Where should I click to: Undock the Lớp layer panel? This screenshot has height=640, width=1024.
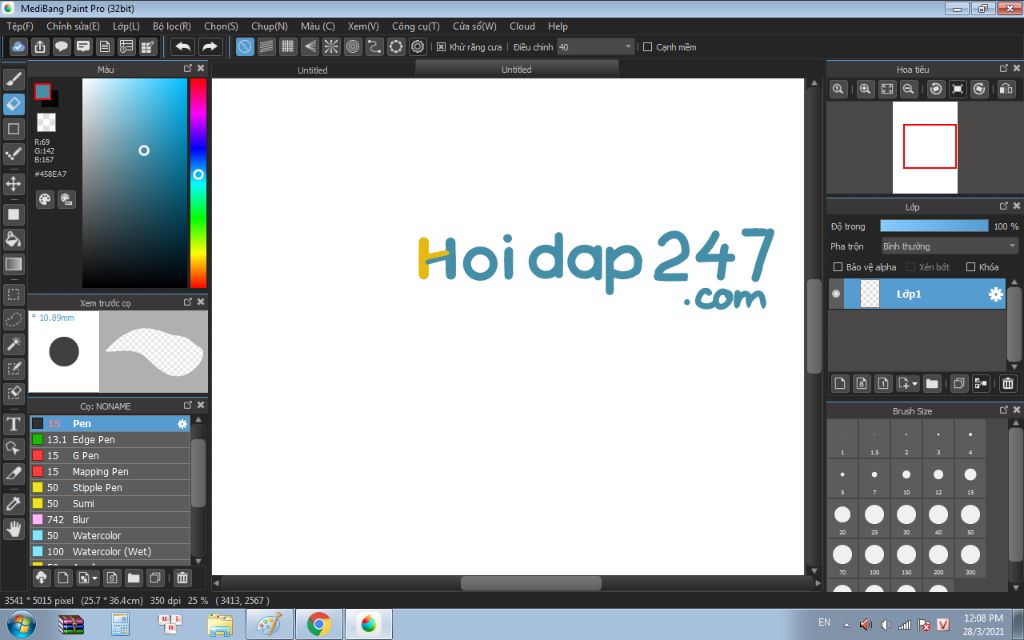pyautogui.click(x=1004, y=206)
